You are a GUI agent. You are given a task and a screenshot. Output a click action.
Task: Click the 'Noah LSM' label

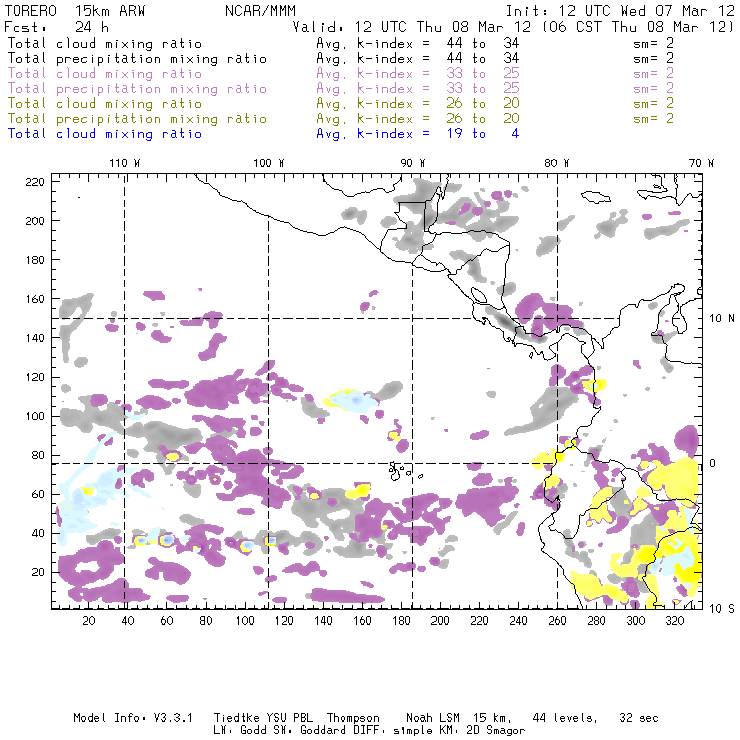click(432, 718)
